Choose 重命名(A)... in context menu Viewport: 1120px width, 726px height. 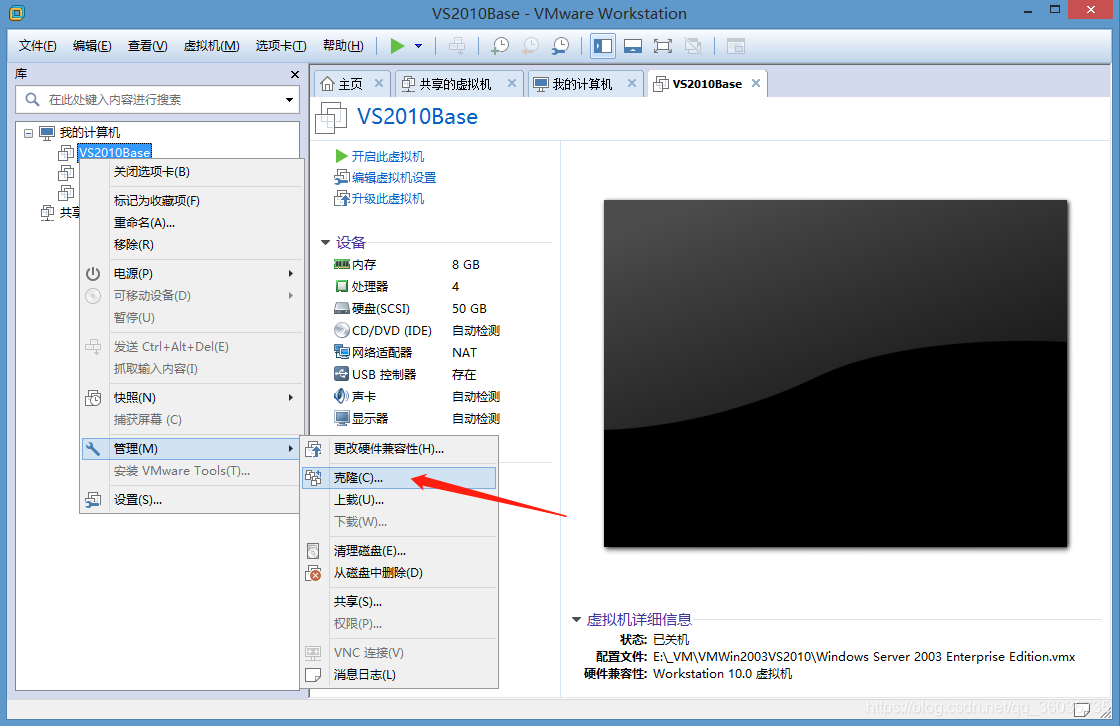pyautogui.click(x=191, y=223)
